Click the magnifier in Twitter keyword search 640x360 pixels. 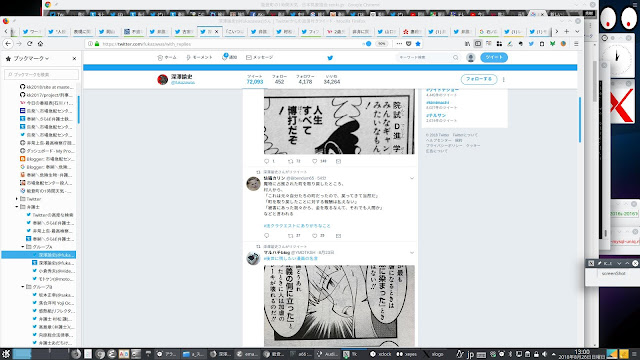point(456,58)
